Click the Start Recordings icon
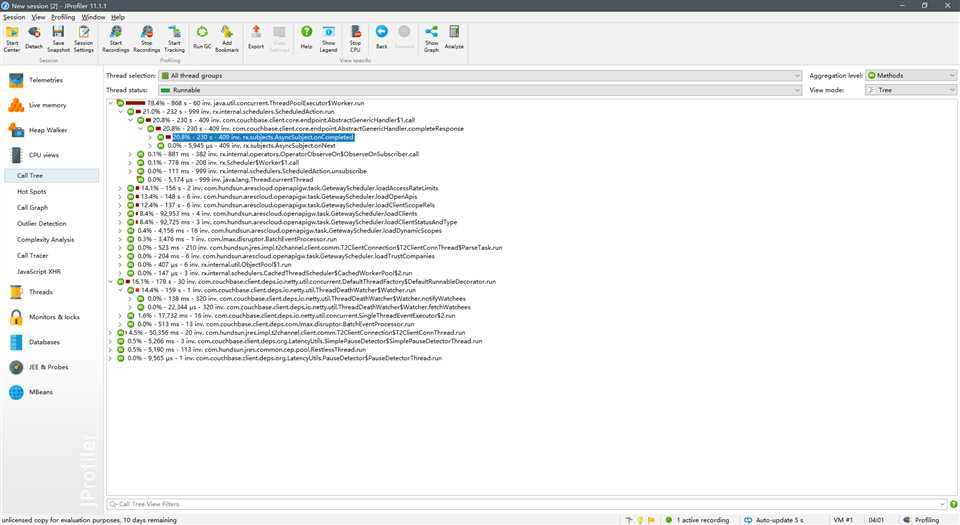This screenshot has width=960, height=525. 116,38
